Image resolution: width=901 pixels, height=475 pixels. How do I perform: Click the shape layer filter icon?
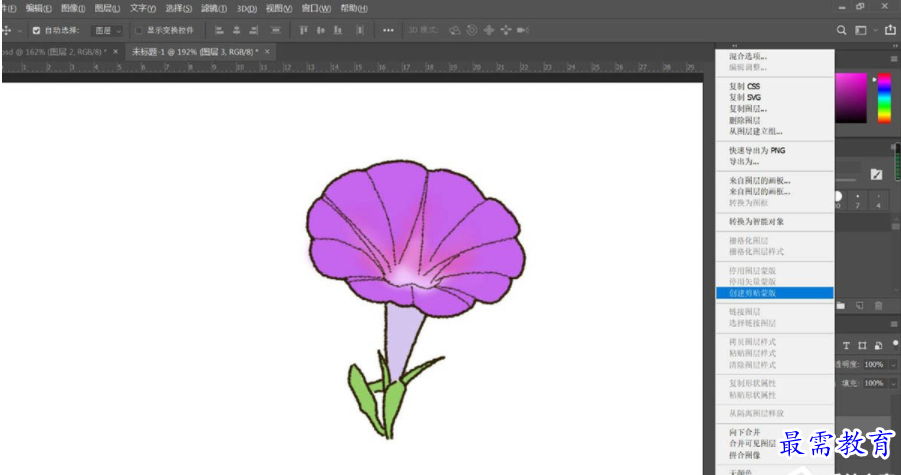pyautogui.click(x=862, y=346)
